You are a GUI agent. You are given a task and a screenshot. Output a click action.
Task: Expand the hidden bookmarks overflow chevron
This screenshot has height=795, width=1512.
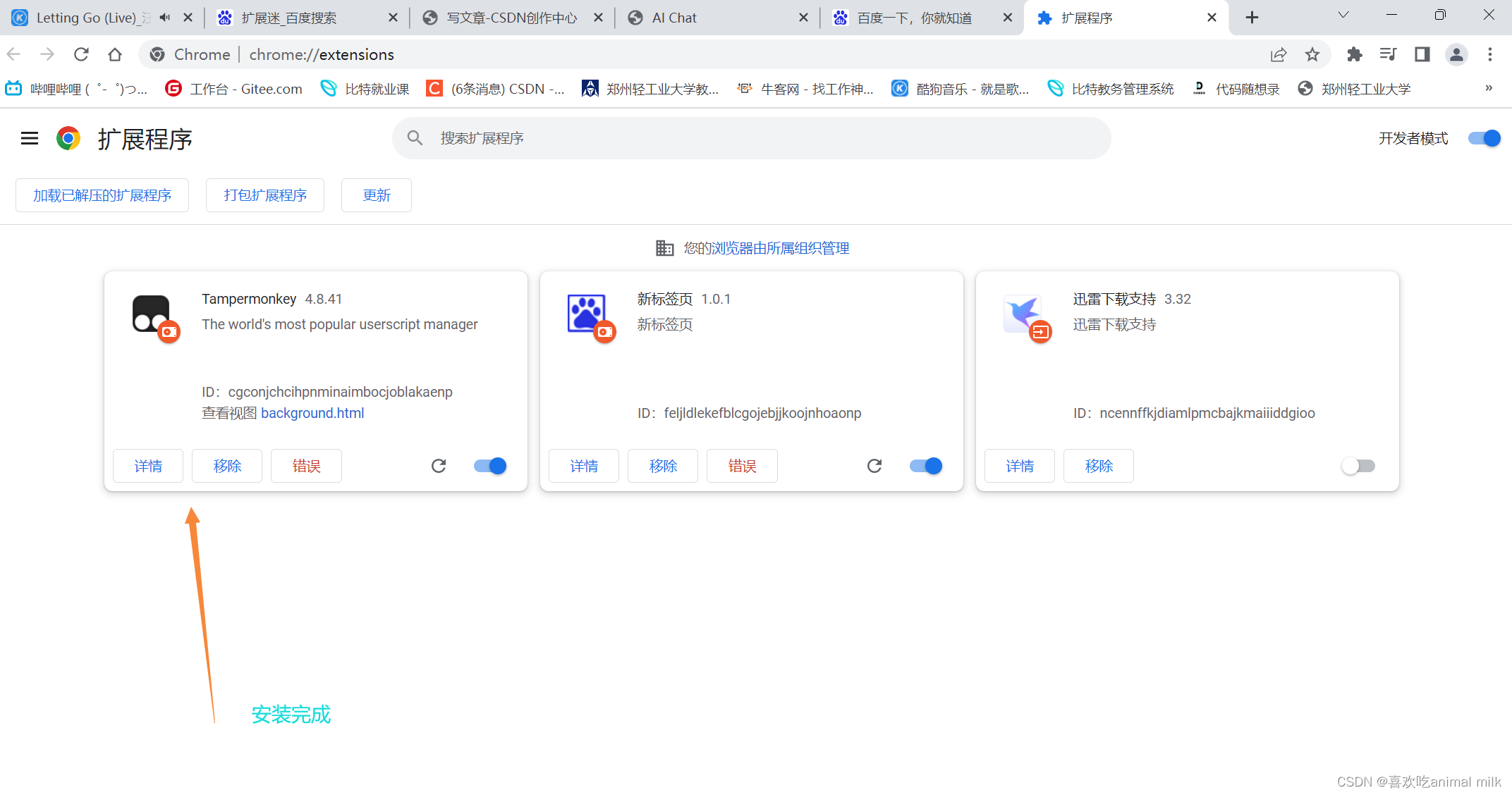(x=1489, y=88)
